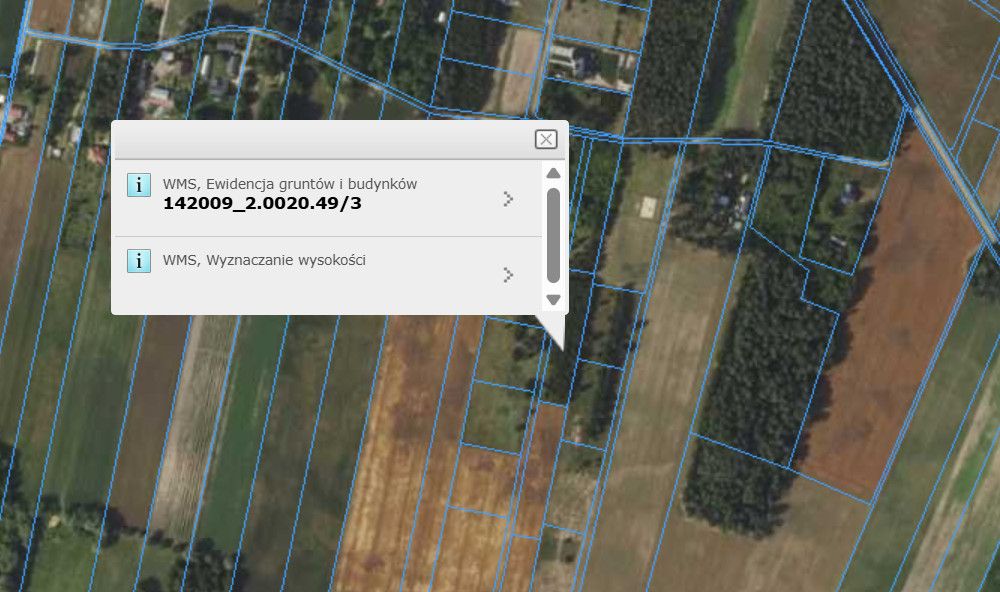Close the WMS info popup
The width and height of the screenshot is (1000, 592).
[545, 139]
